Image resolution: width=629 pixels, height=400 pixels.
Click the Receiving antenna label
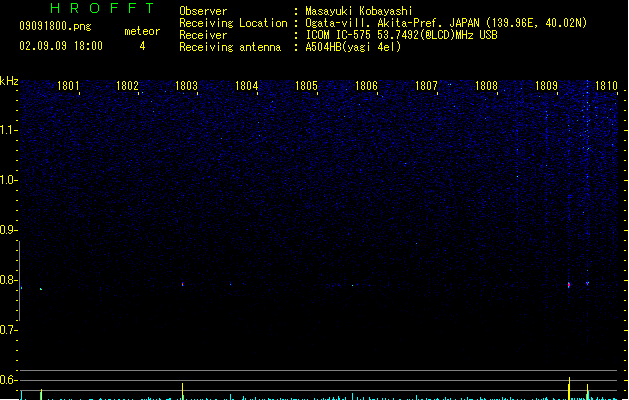pos(230,47)
